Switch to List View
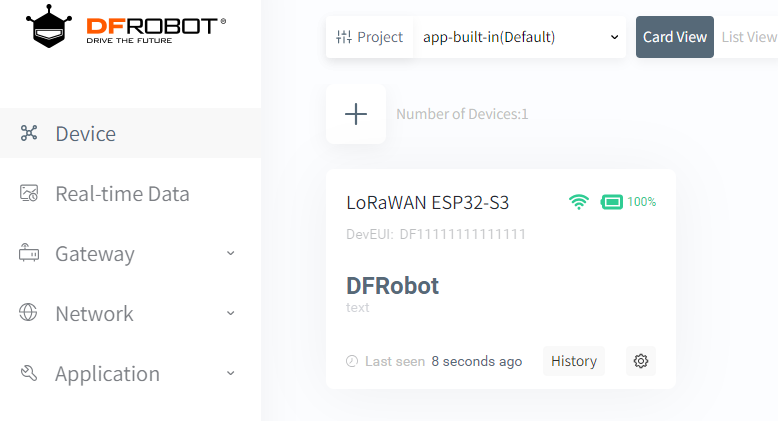This screenshot has height=421, width=778. point(748,37)
